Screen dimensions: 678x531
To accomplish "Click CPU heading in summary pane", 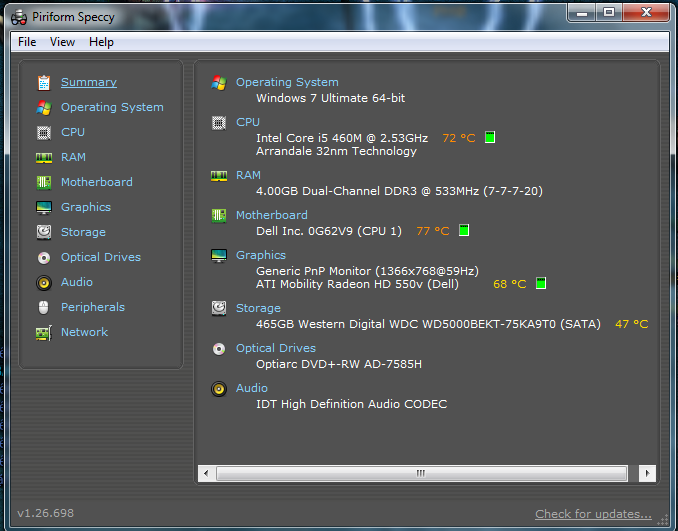I will pyautogui.click(x=248, y=122).
